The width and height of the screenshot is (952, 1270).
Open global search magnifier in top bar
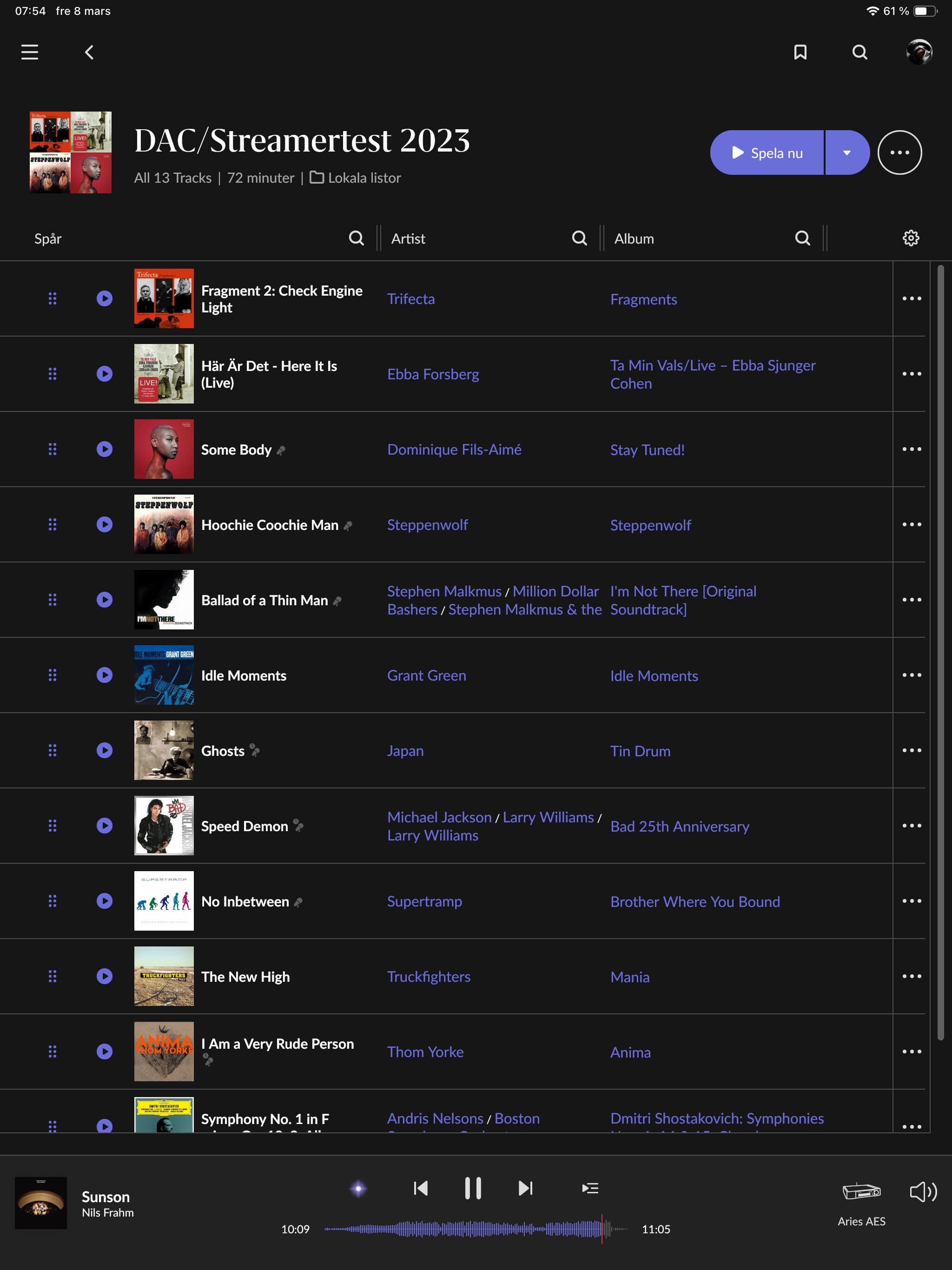pos(859,52)
